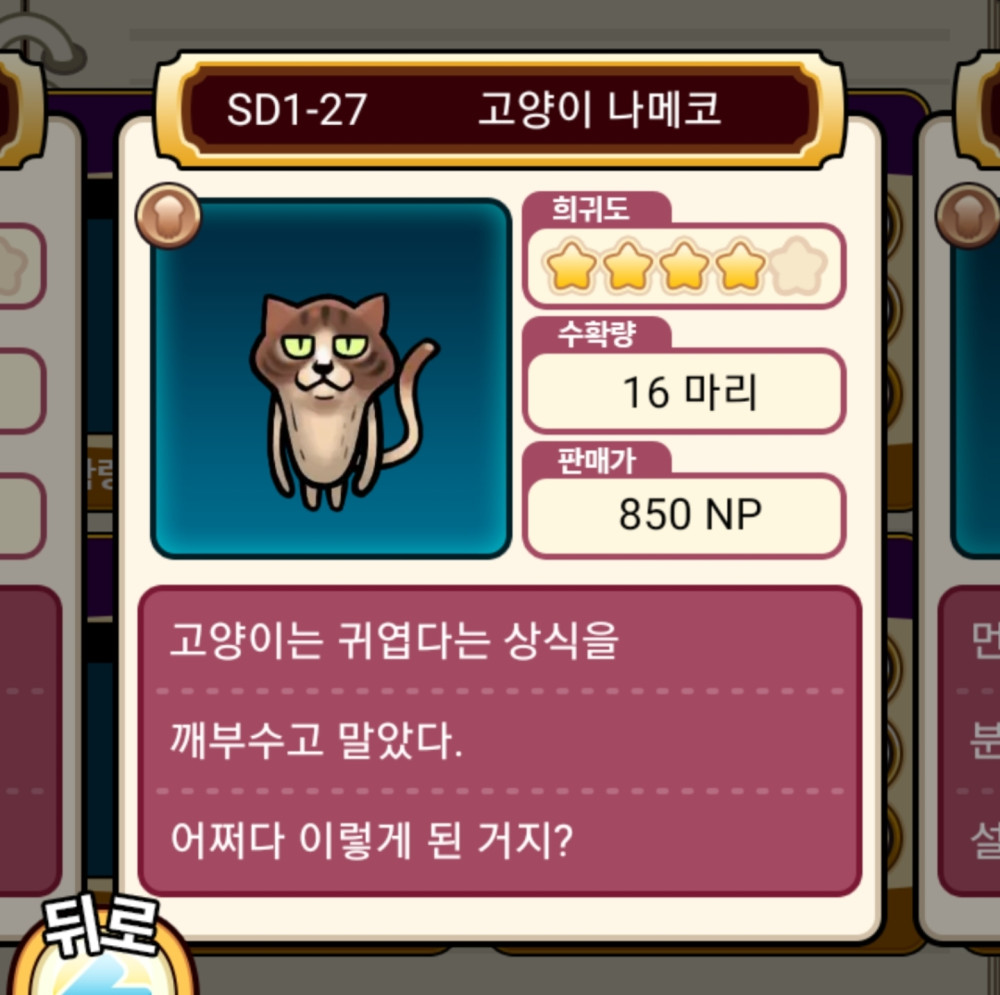Select the third gold rarity star
The height and width of the screenshot is (995, 1000).
(684, 267)
